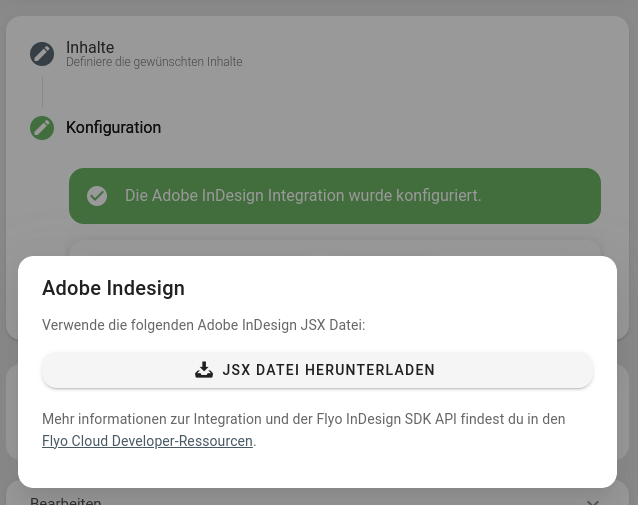Click the 'Adobe Indesign' dialog heading

(x=113, y=288)
